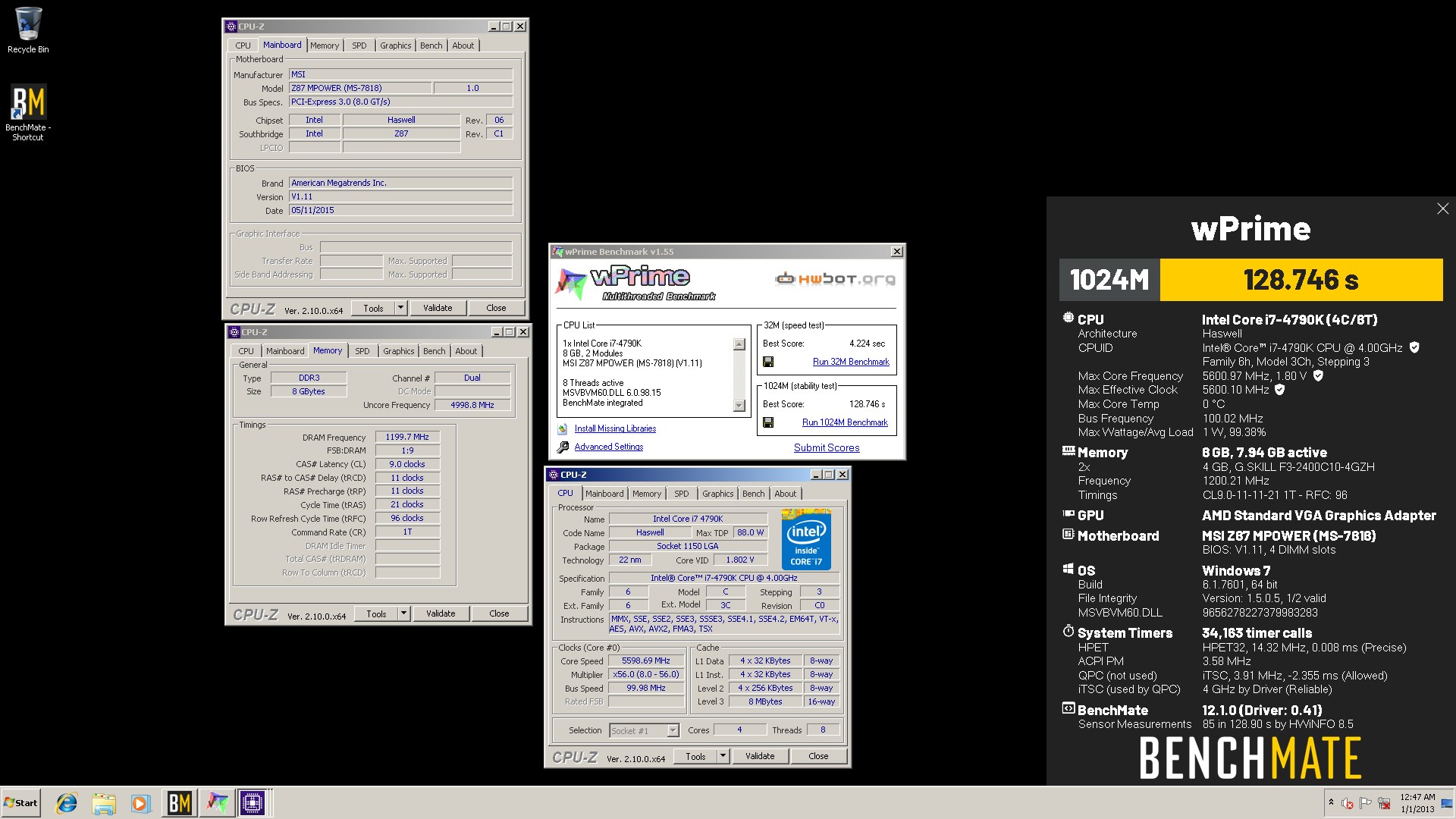Click Validate in Memory CPU-Z window
1456x819 pixels.
tap(441, 613)
